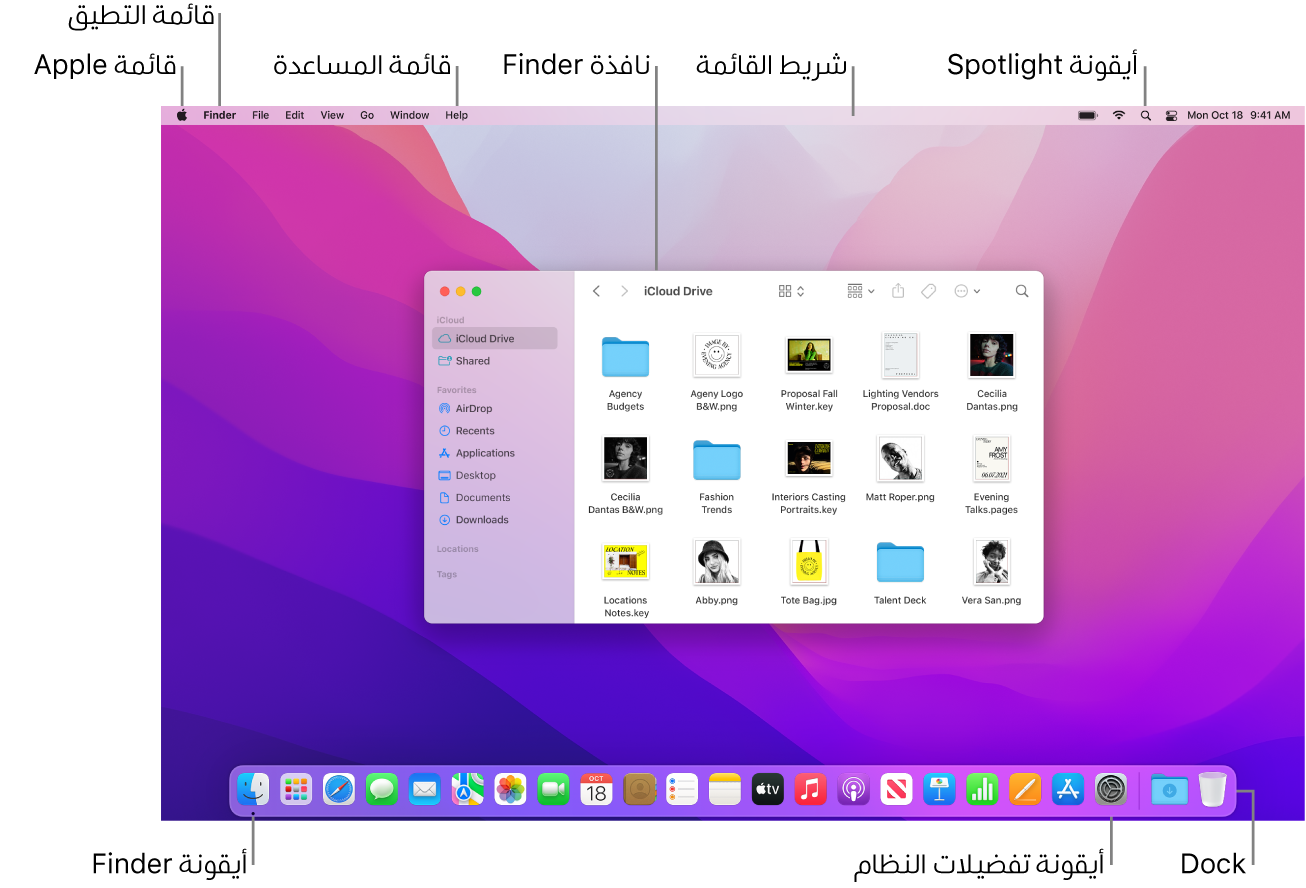Open the Podcasts app
This screenshot has height=888, width=1306.
pyautogui.click(x=853, y=789)
